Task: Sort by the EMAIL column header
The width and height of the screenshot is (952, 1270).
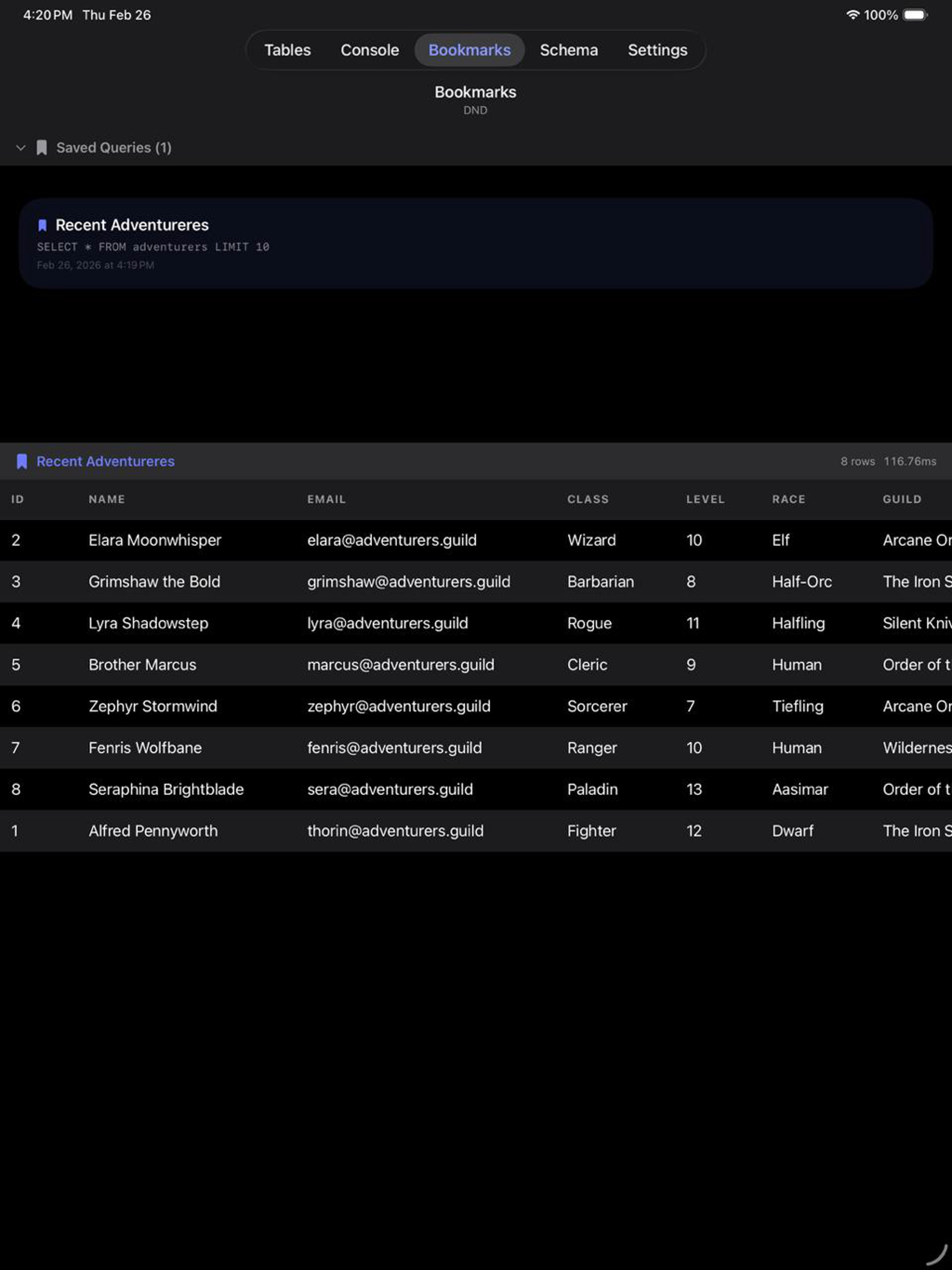Action: 327,499
